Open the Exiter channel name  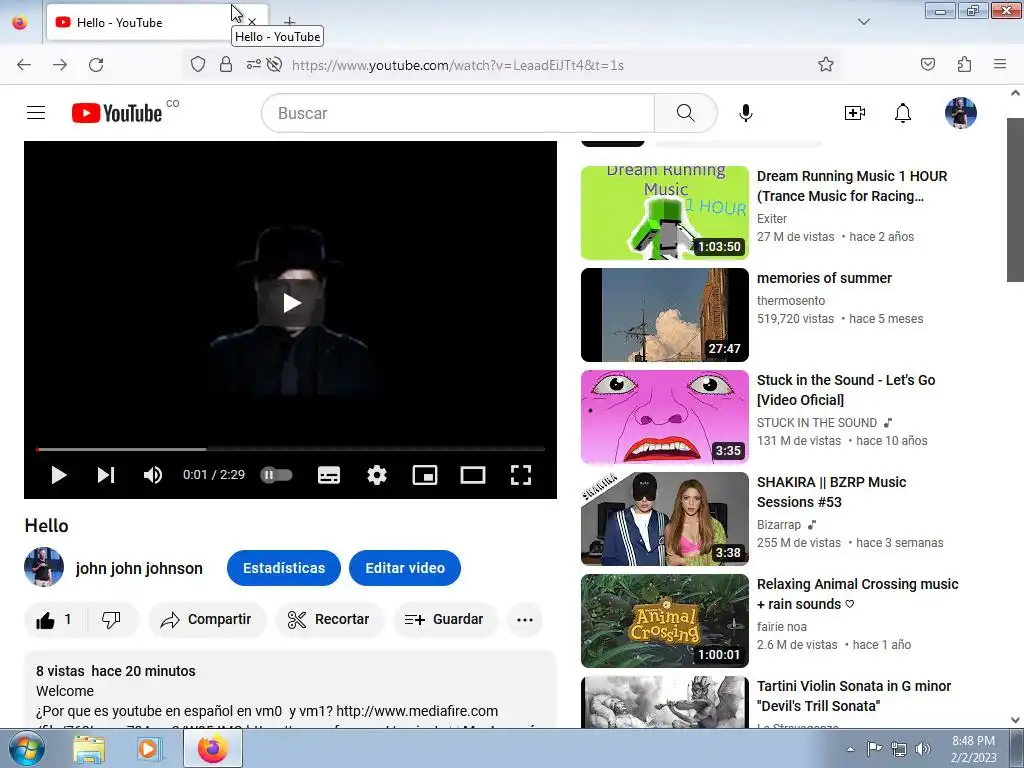point(772,218)
